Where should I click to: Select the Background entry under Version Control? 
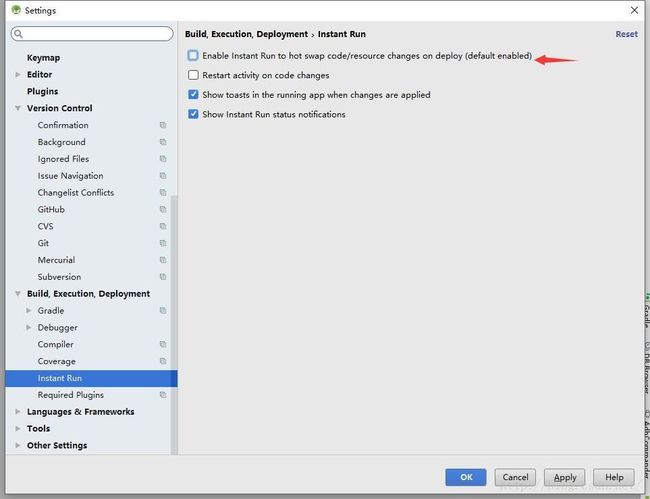[61, 142]
